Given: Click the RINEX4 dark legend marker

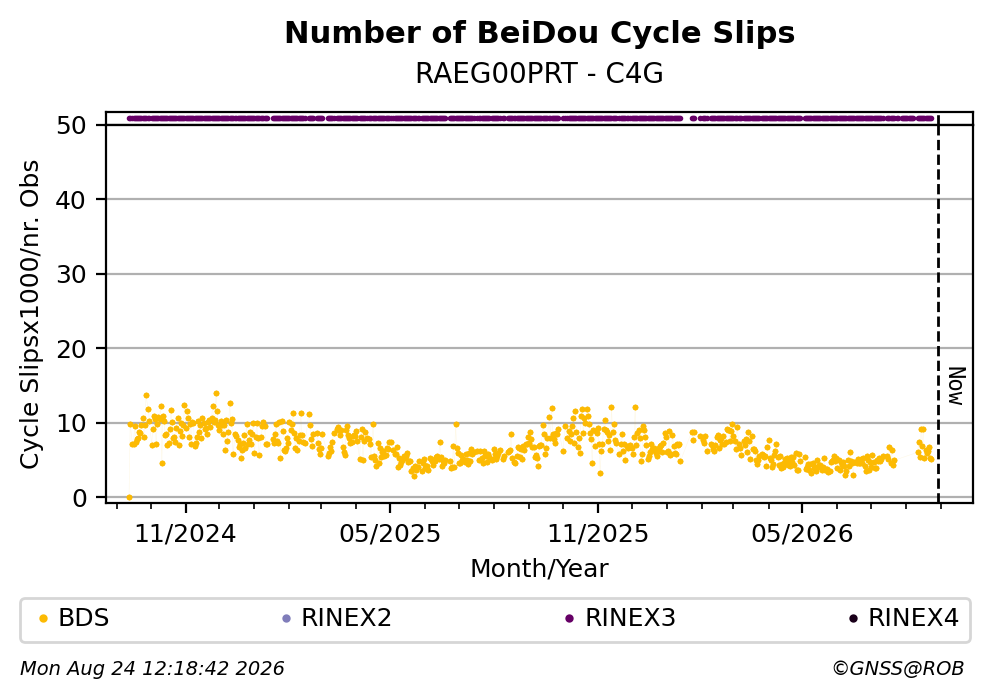Looking at the screenshot, I should 853,619.
